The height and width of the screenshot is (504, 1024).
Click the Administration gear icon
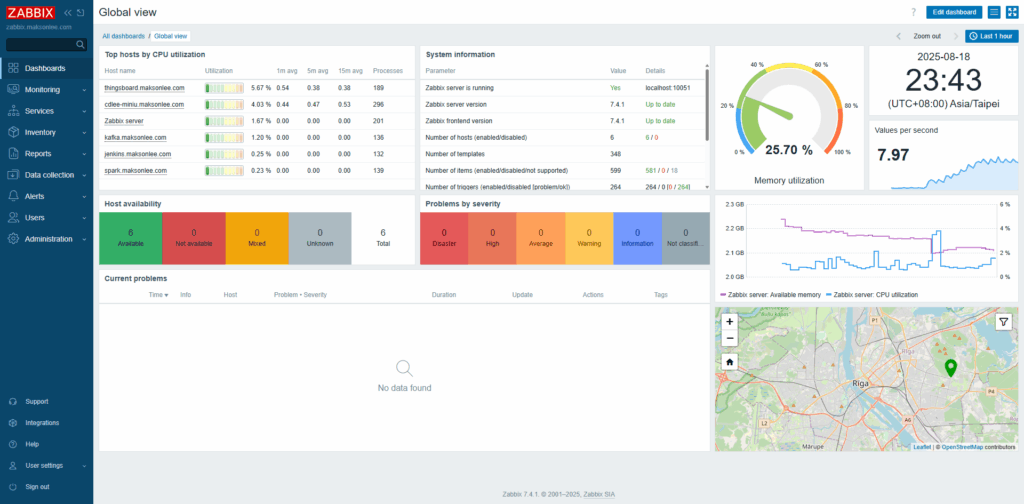(x=13, y=239)
